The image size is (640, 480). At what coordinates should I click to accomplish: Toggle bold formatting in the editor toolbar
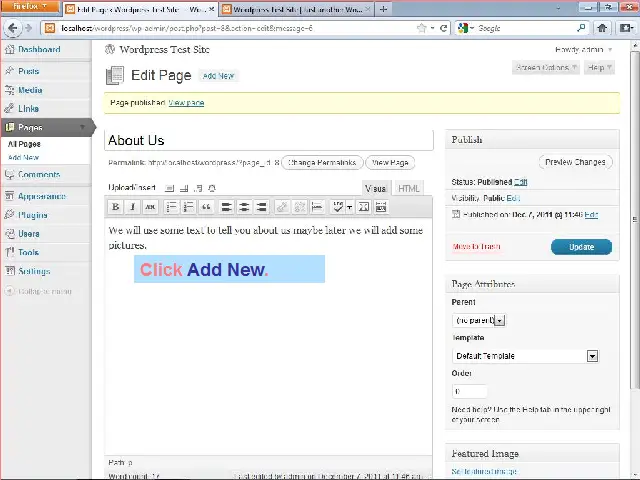pos(116,207)
